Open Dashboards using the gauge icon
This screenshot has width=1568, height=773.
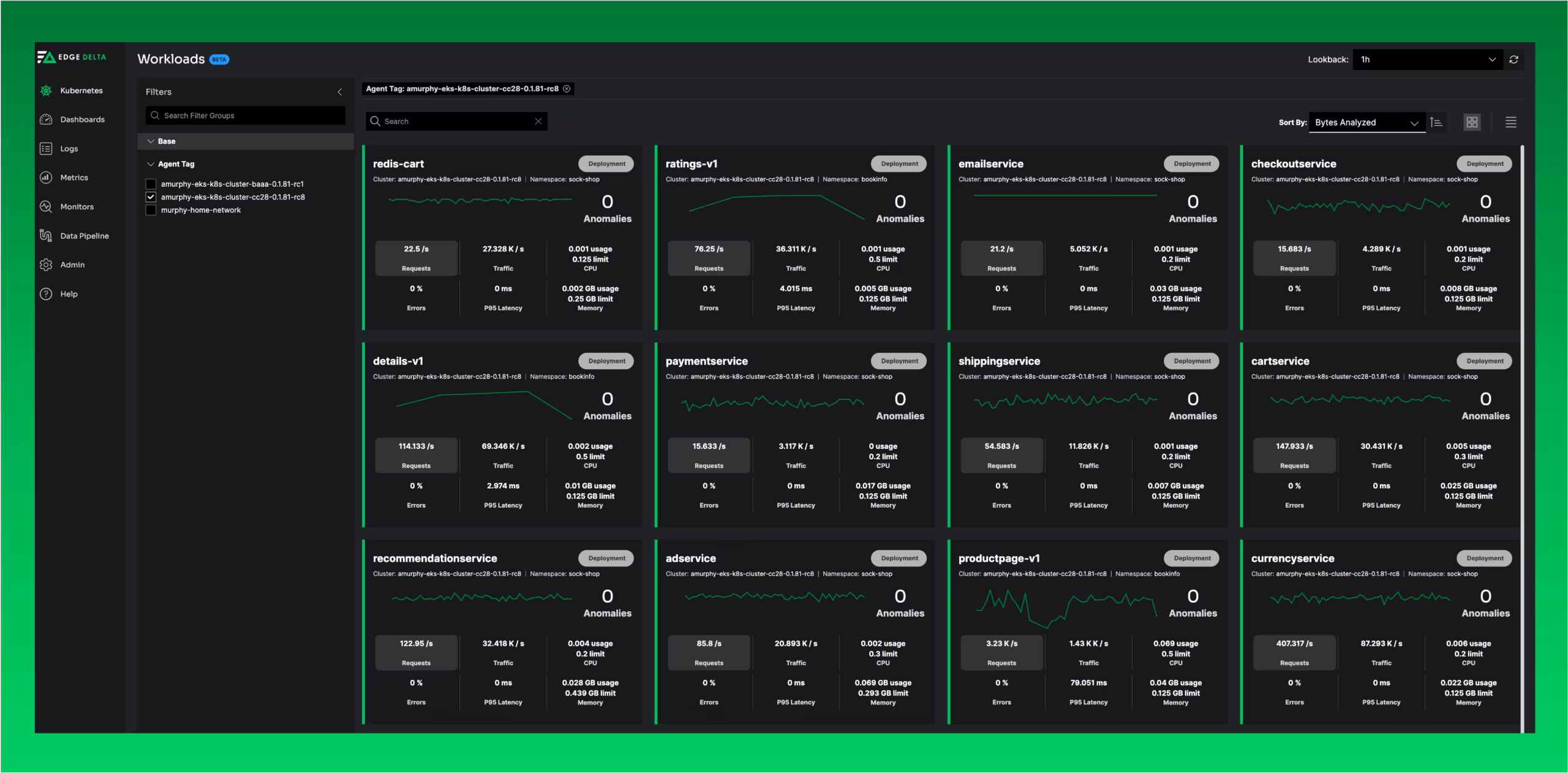[46, 119]
